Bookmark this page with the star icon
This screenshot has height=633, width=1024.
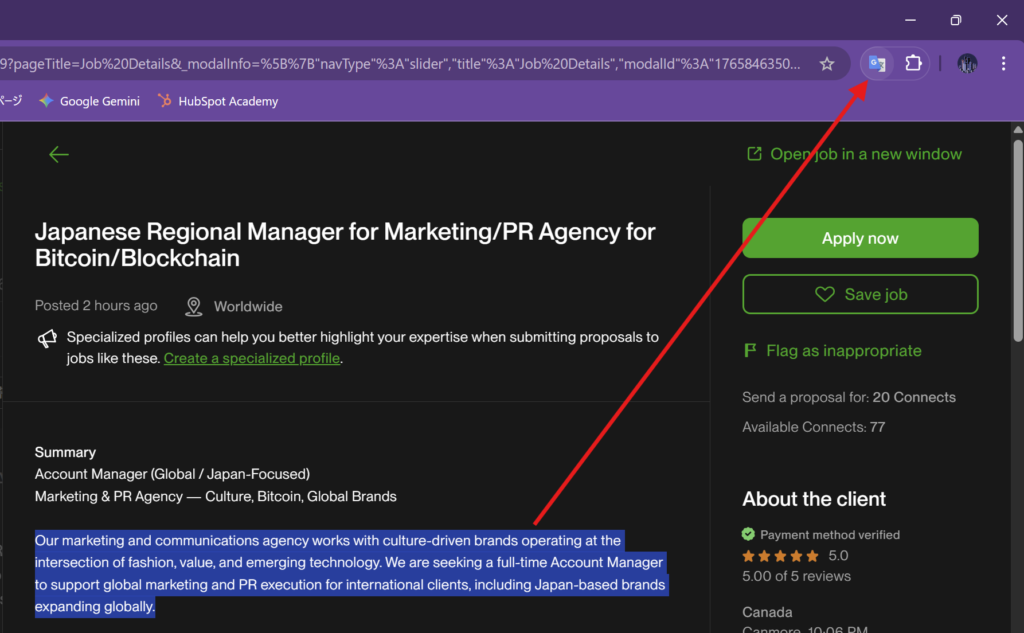pyautogui.click(x=827, y=64)
